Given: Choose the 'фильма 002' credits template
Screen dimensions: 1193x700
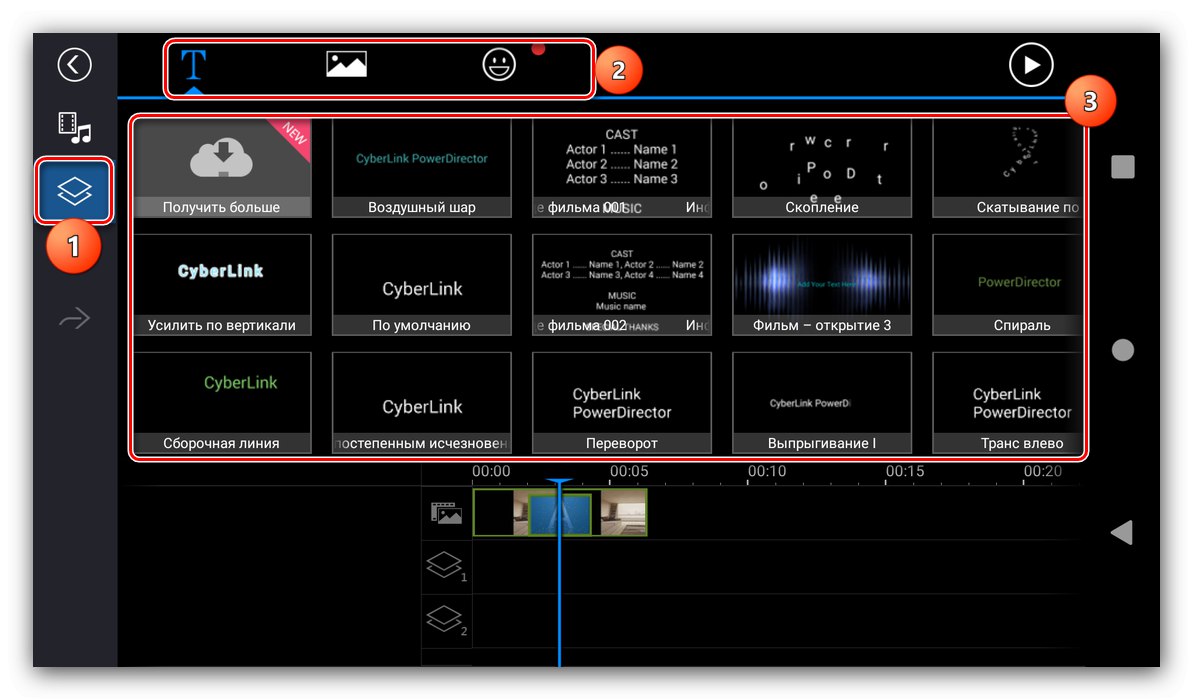Looking at the screenshot, I should (622, 285).
